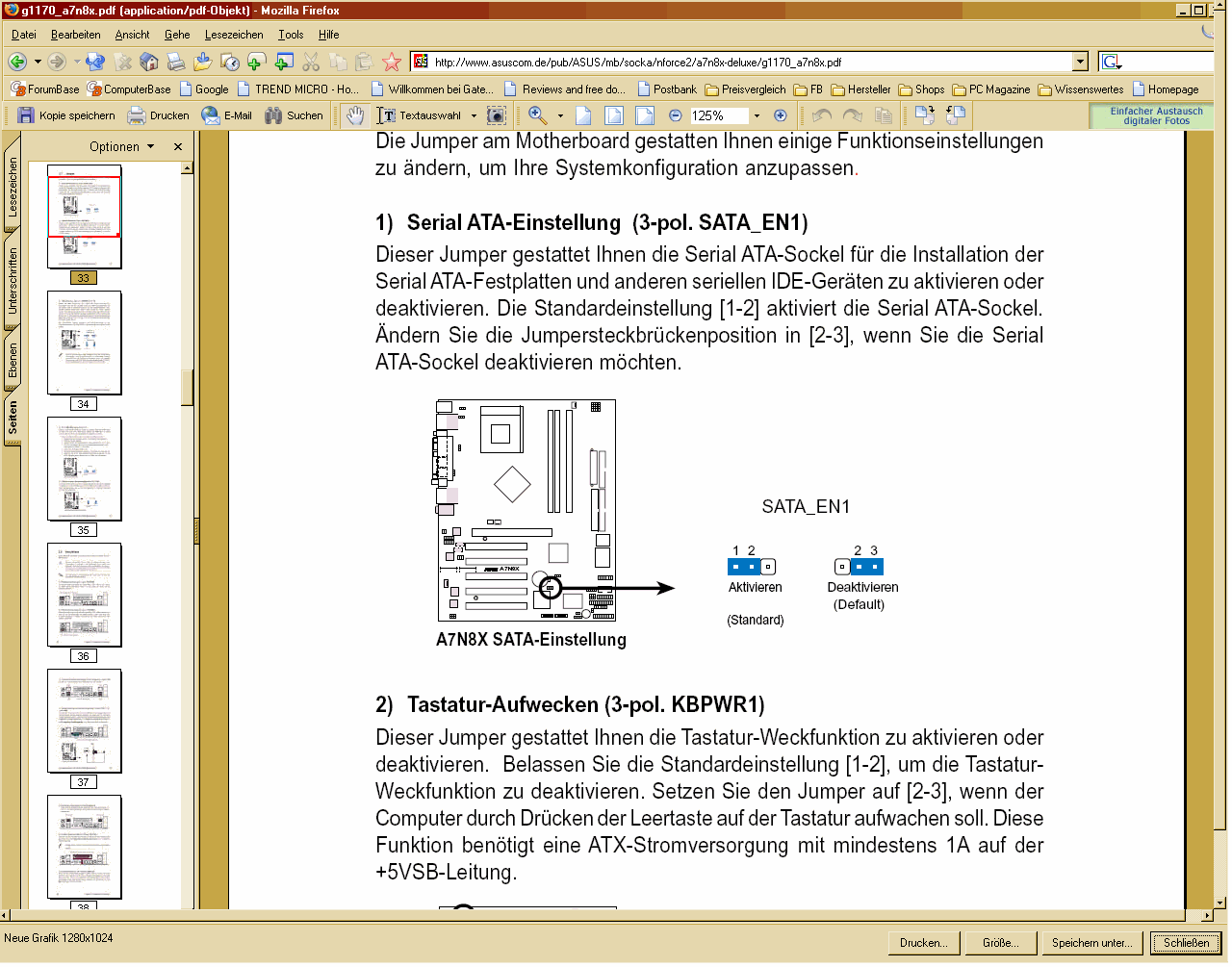Click the thumbnail panel scrollbar handle
The image size is (1232, 967).
tap(188, 389)
